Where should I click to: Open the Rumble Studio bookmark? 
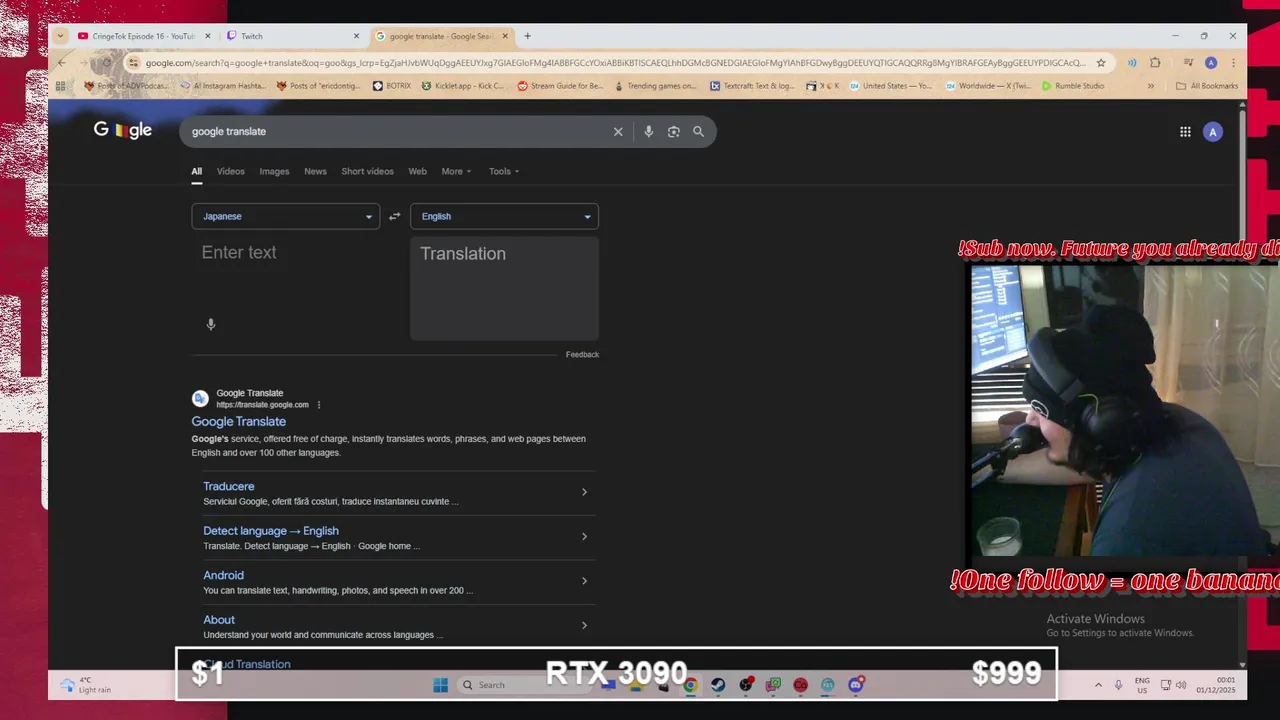click(x=1073, y=86)
